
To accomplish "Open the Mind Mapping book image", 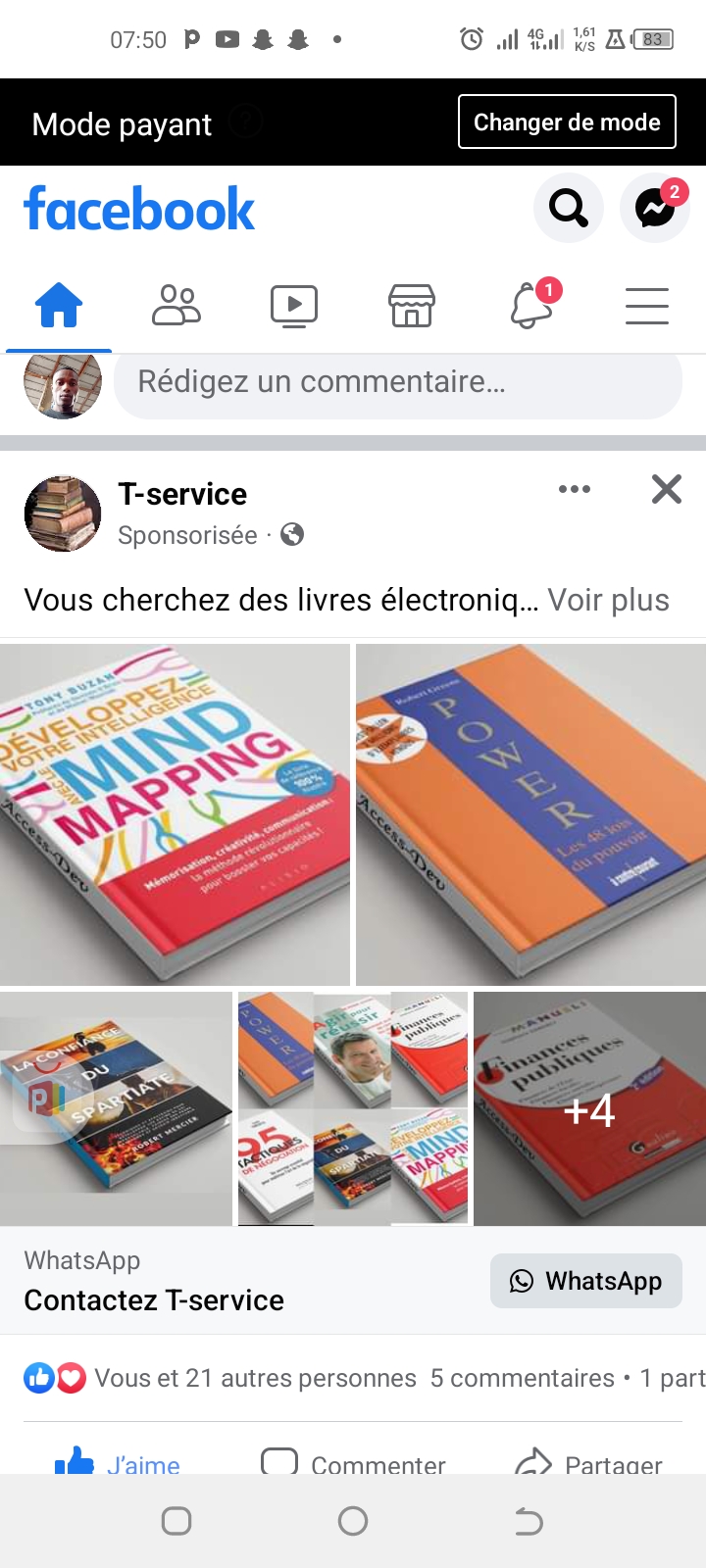I will click(175, 814).
